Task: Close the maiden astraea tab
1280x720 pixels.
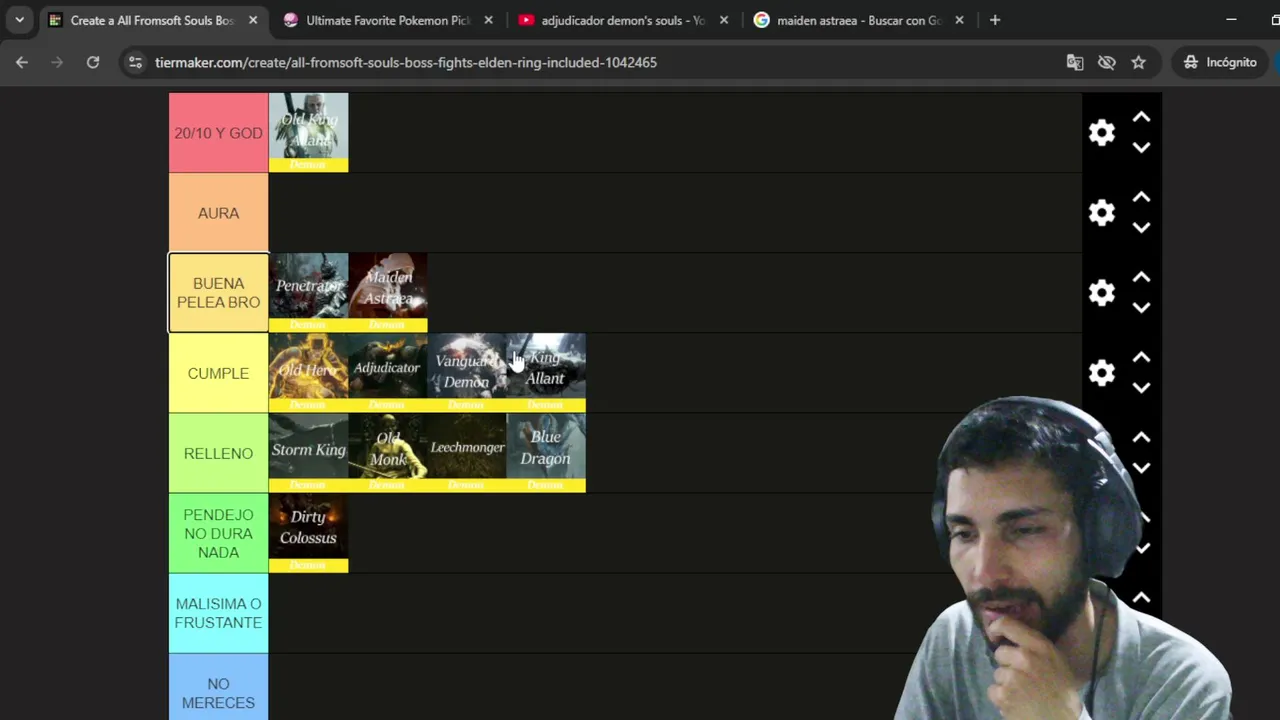Action: click(x=959, y=20)
